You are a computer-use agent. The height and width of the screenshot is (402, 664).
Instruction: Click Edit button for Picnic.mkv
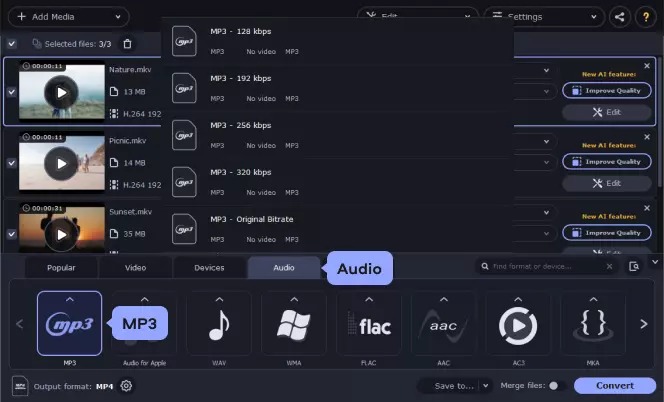click(607, 183)
